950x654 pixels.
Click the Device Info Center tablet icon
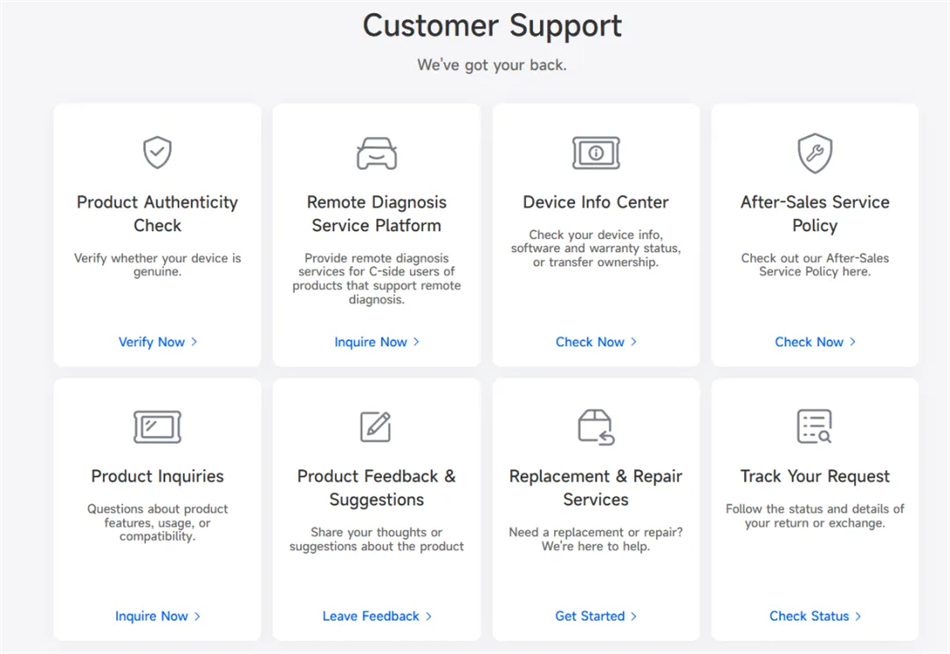(596, 153)
